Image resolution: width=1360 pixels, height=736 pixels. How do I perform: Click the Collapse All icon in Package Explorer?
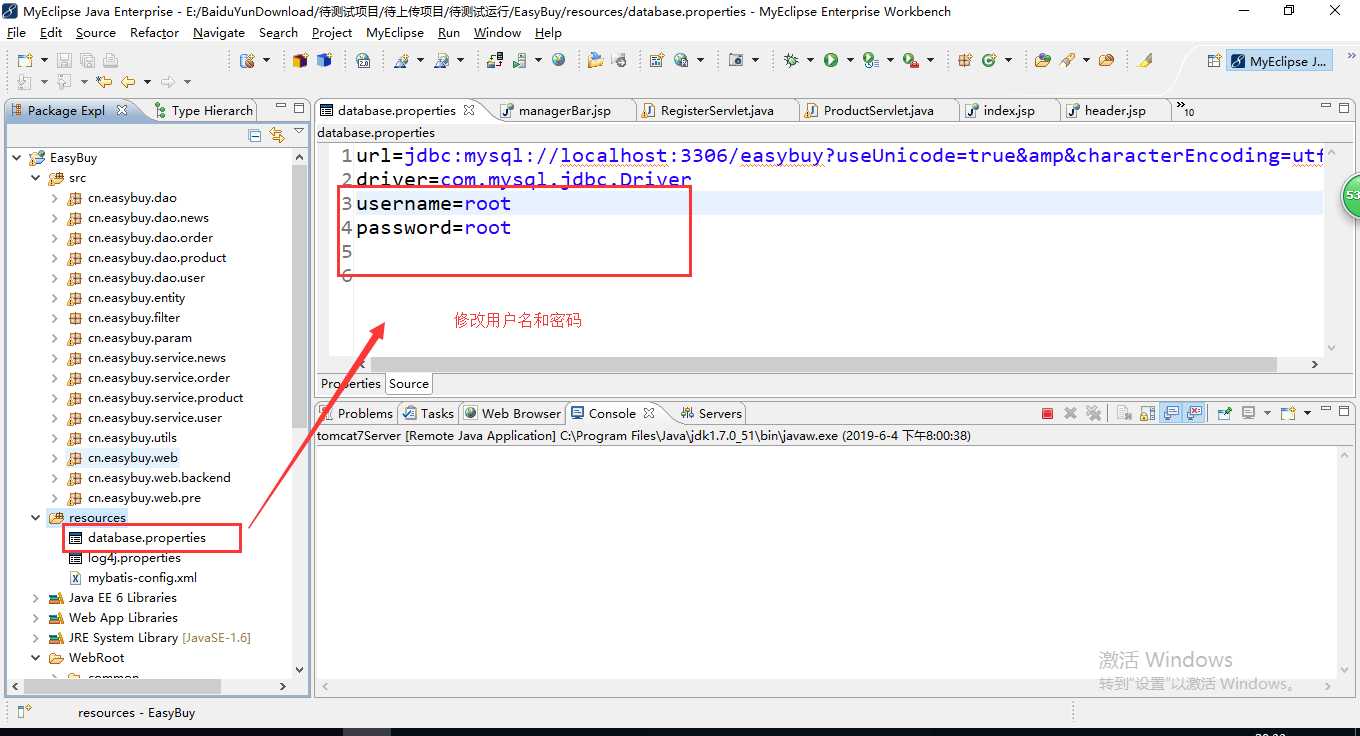pyautogui.click(x=254, y=135)
